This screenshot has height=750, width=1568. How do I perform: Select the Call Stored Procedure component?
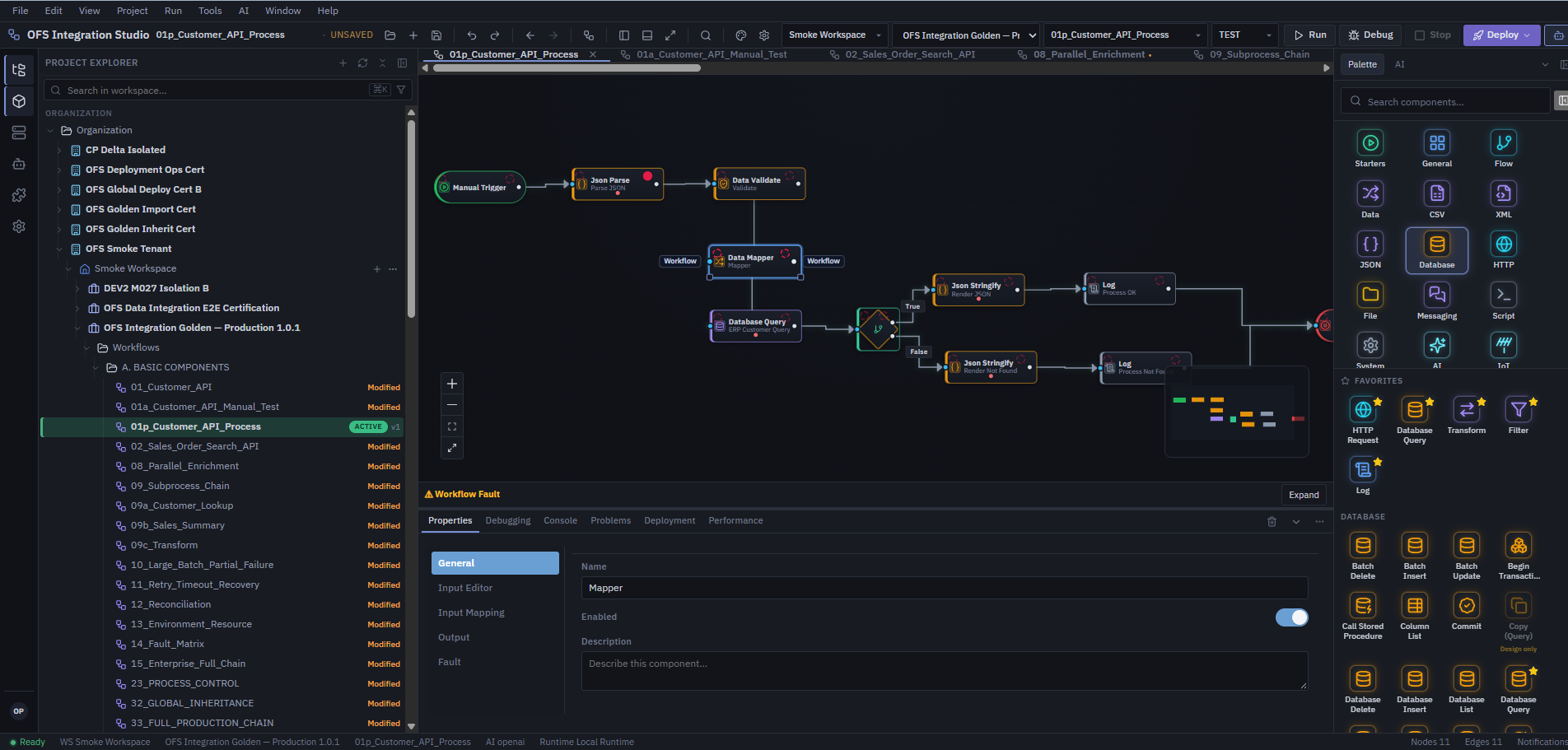click(1362, 617)
